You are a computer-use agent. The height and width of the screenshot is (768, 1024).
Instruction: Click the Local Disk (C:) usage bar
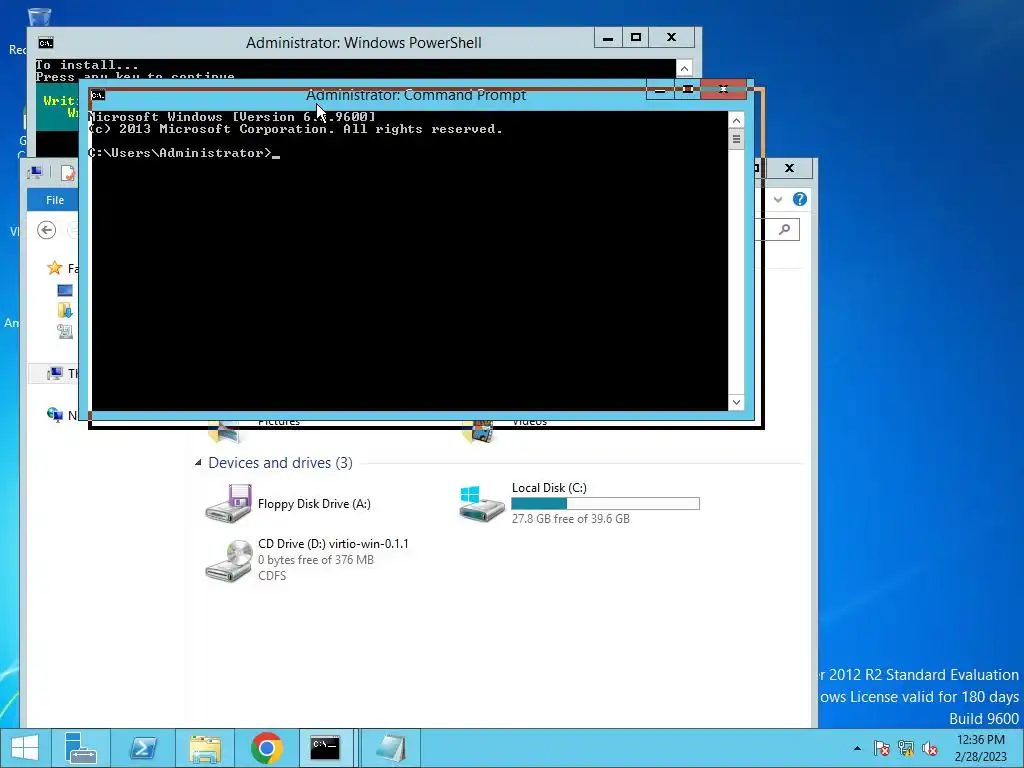tap(605, 504)
